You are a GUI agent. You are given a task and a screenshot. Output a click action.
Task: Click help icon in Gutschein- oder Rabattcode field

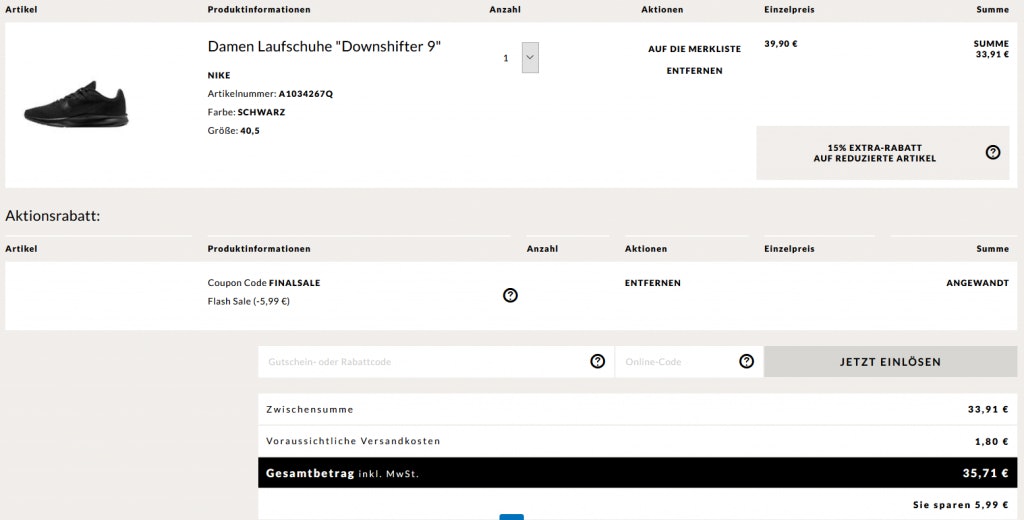597,361
